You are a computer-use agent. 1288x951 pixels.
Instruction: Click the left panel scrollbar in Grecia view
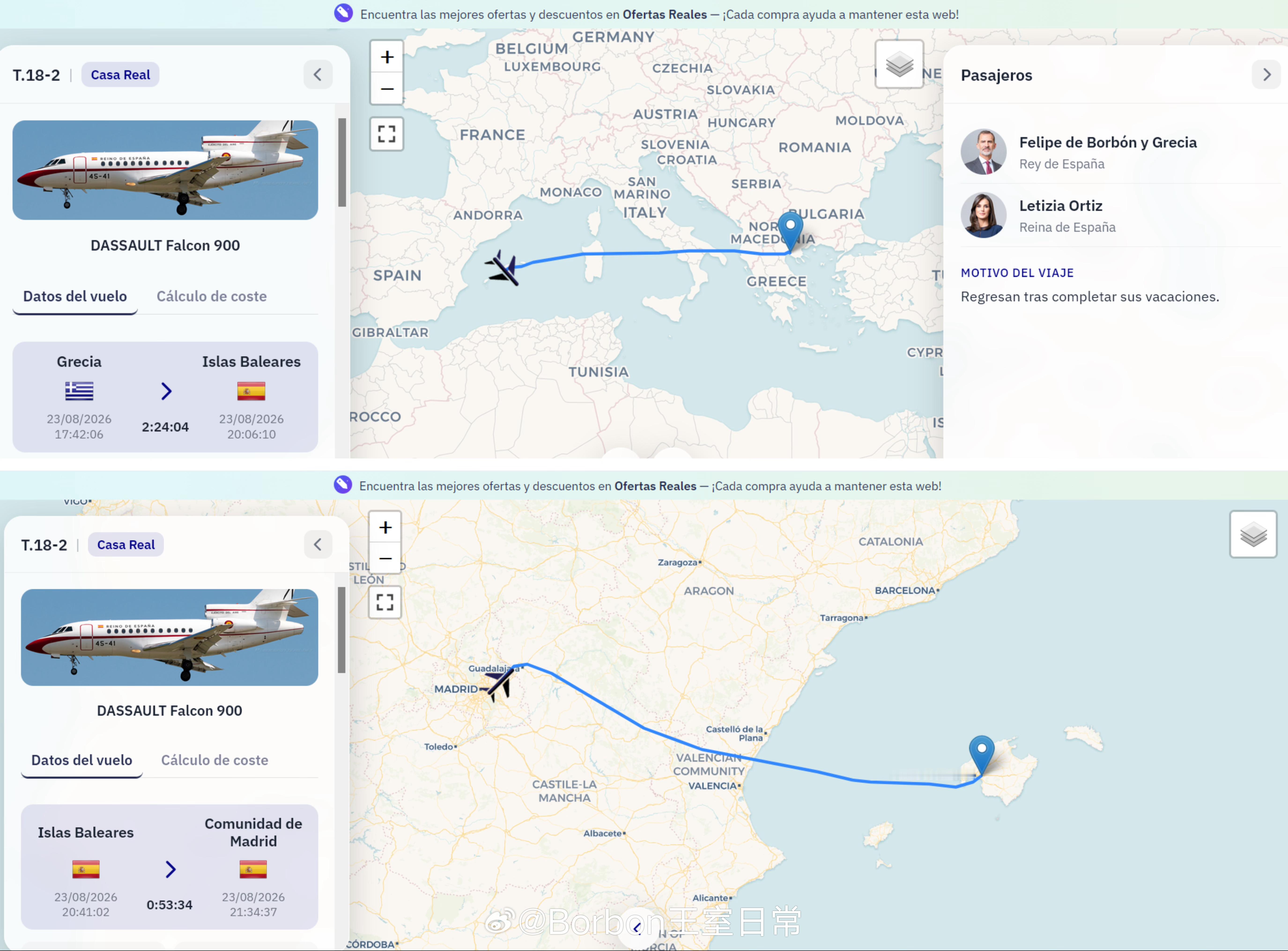click(342, 162)
